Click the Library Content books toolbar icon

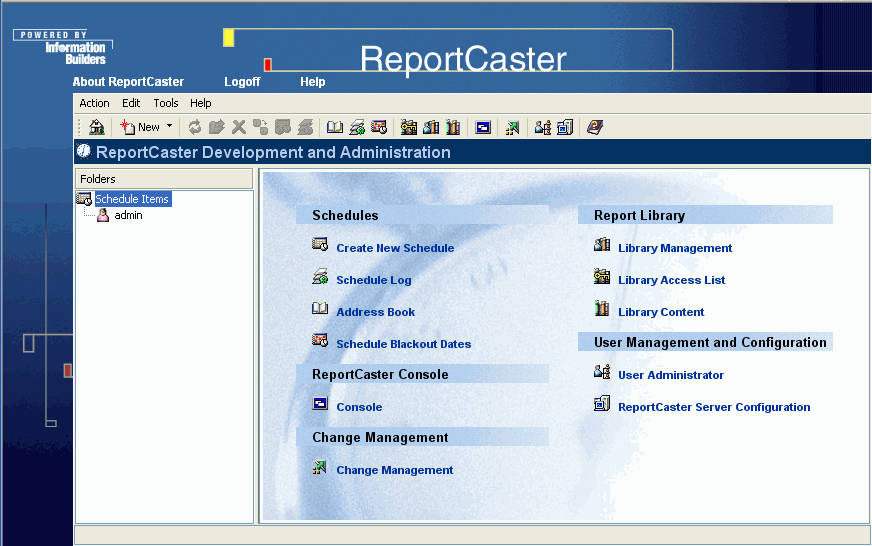pos(453,127)
